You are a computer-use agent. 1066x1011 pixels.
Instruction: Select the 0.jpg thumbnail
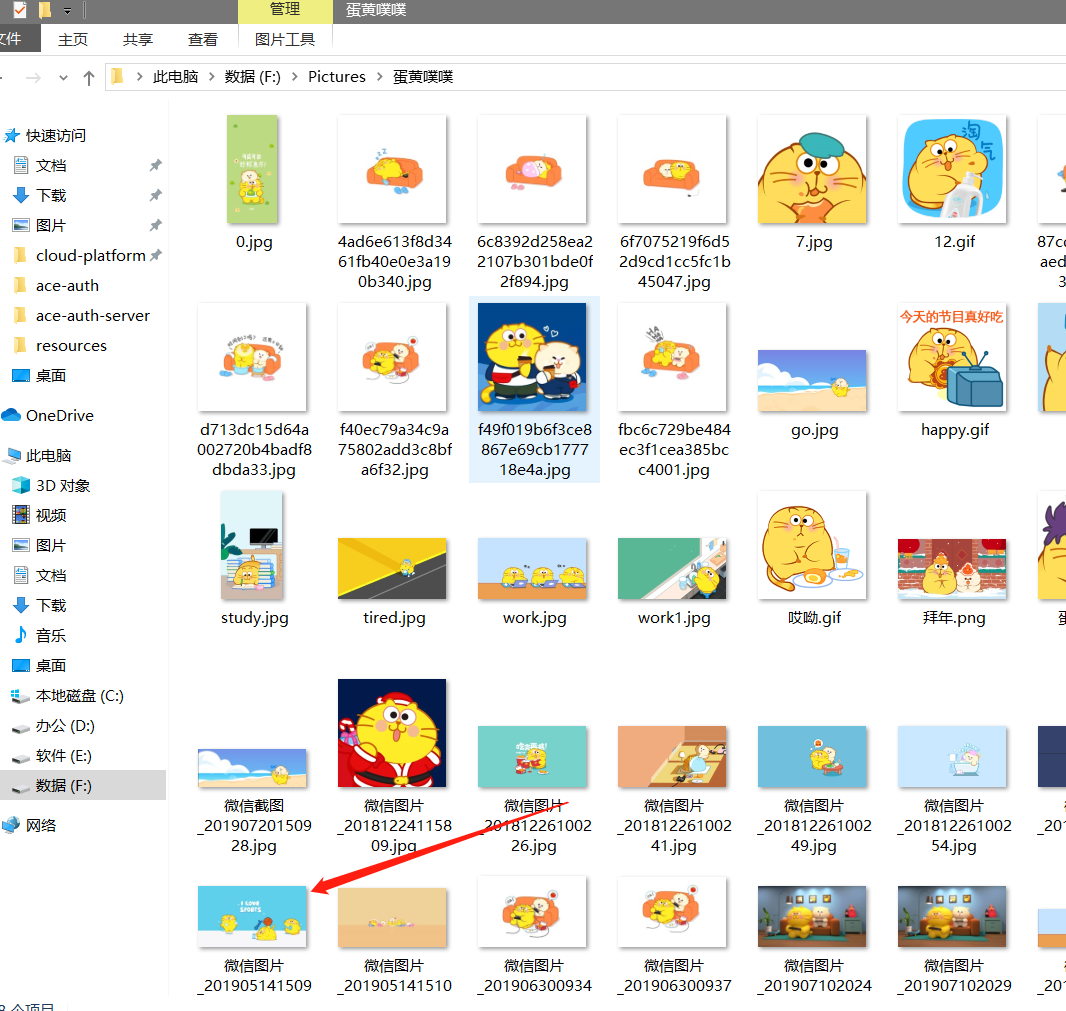click(252, 169)
